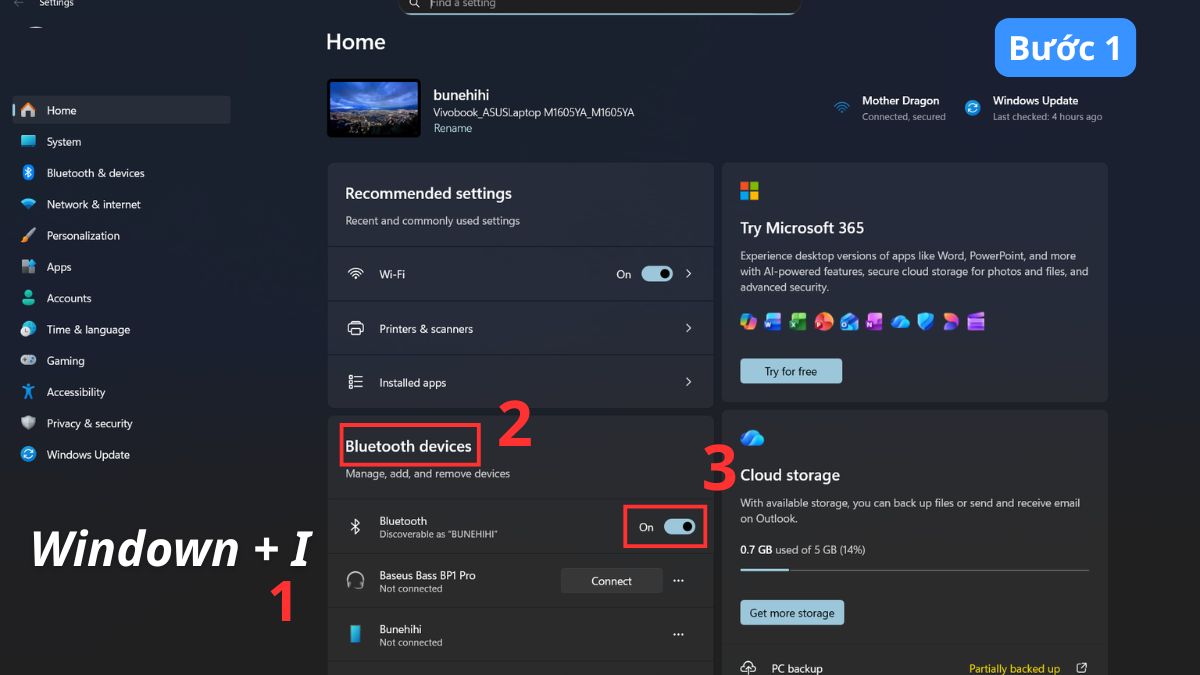
Task: Click the Find a setting search box
Action: (x=600, y=5)
